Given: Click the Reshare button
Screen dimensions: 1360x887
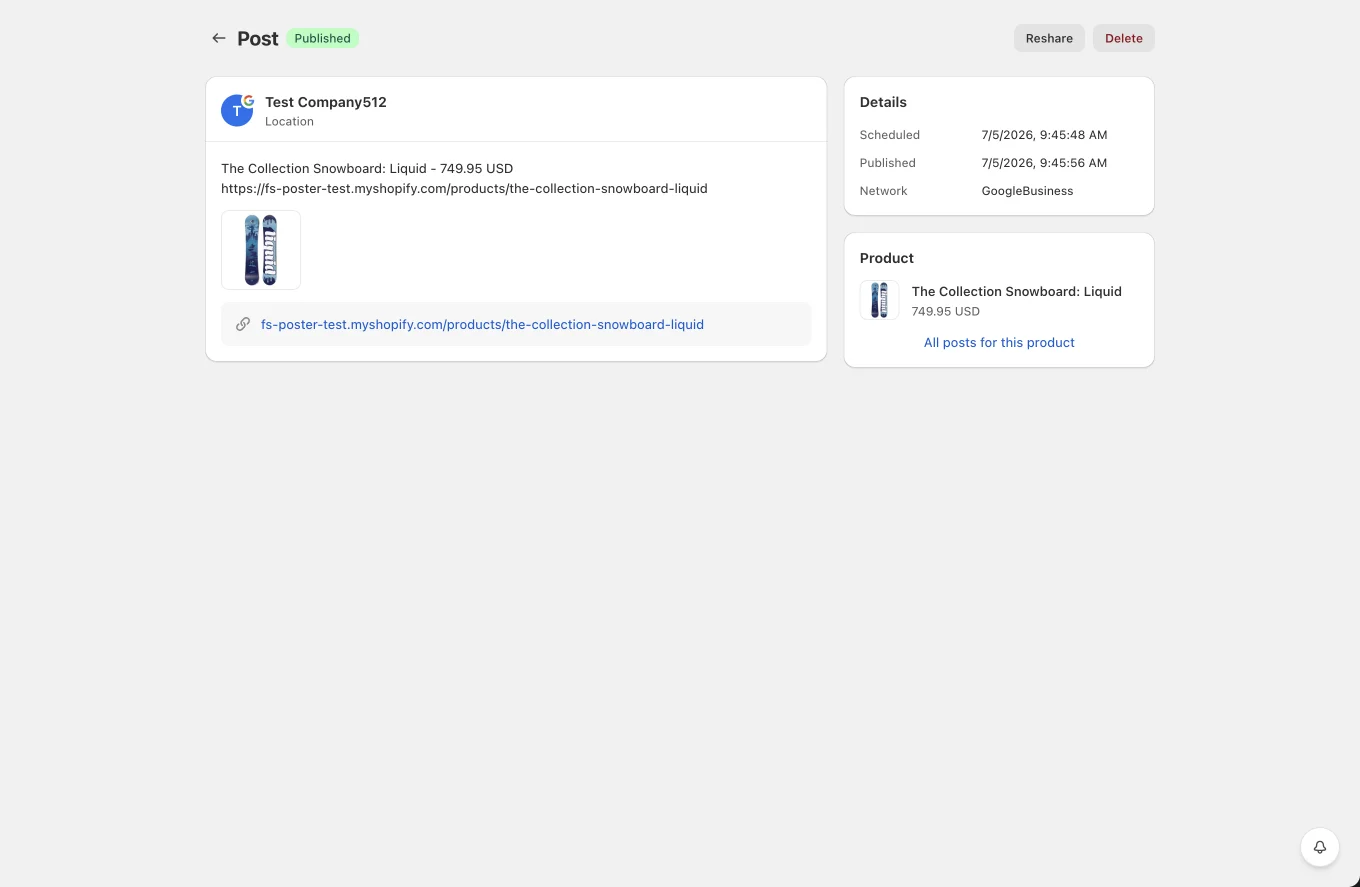Looking at the screenshot, I should [x=1049, y=38].
